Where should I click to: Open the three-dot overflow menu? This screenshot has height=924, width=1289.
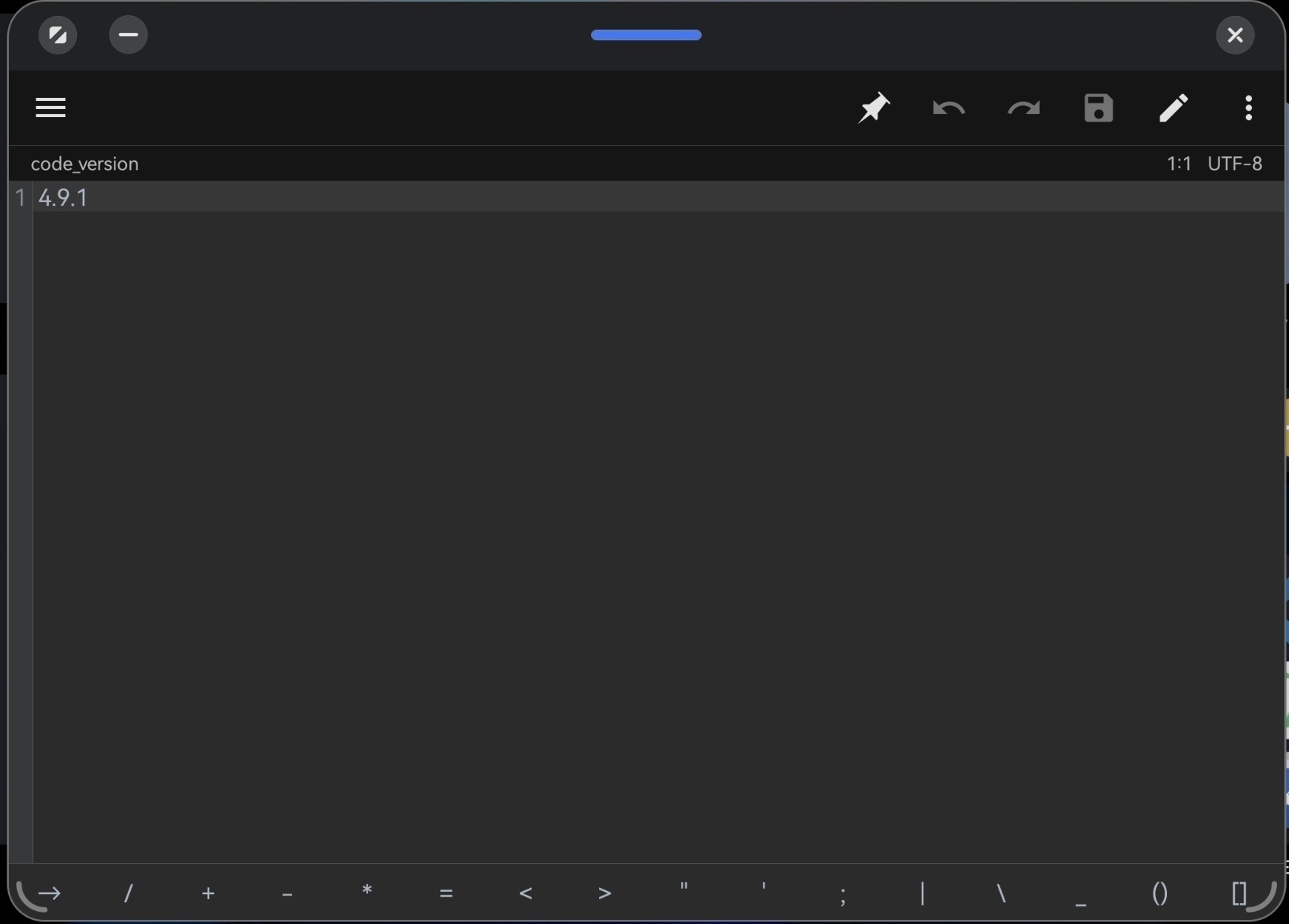(x=1249, y=107)
